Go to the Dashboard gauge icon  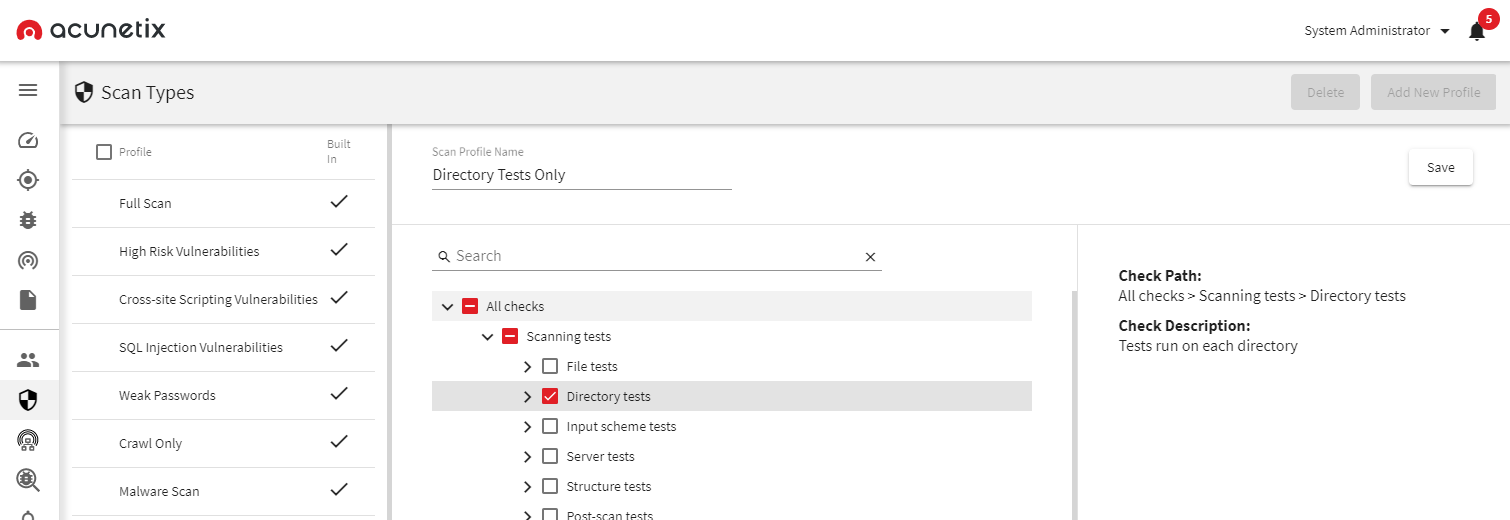pos(28,140)
